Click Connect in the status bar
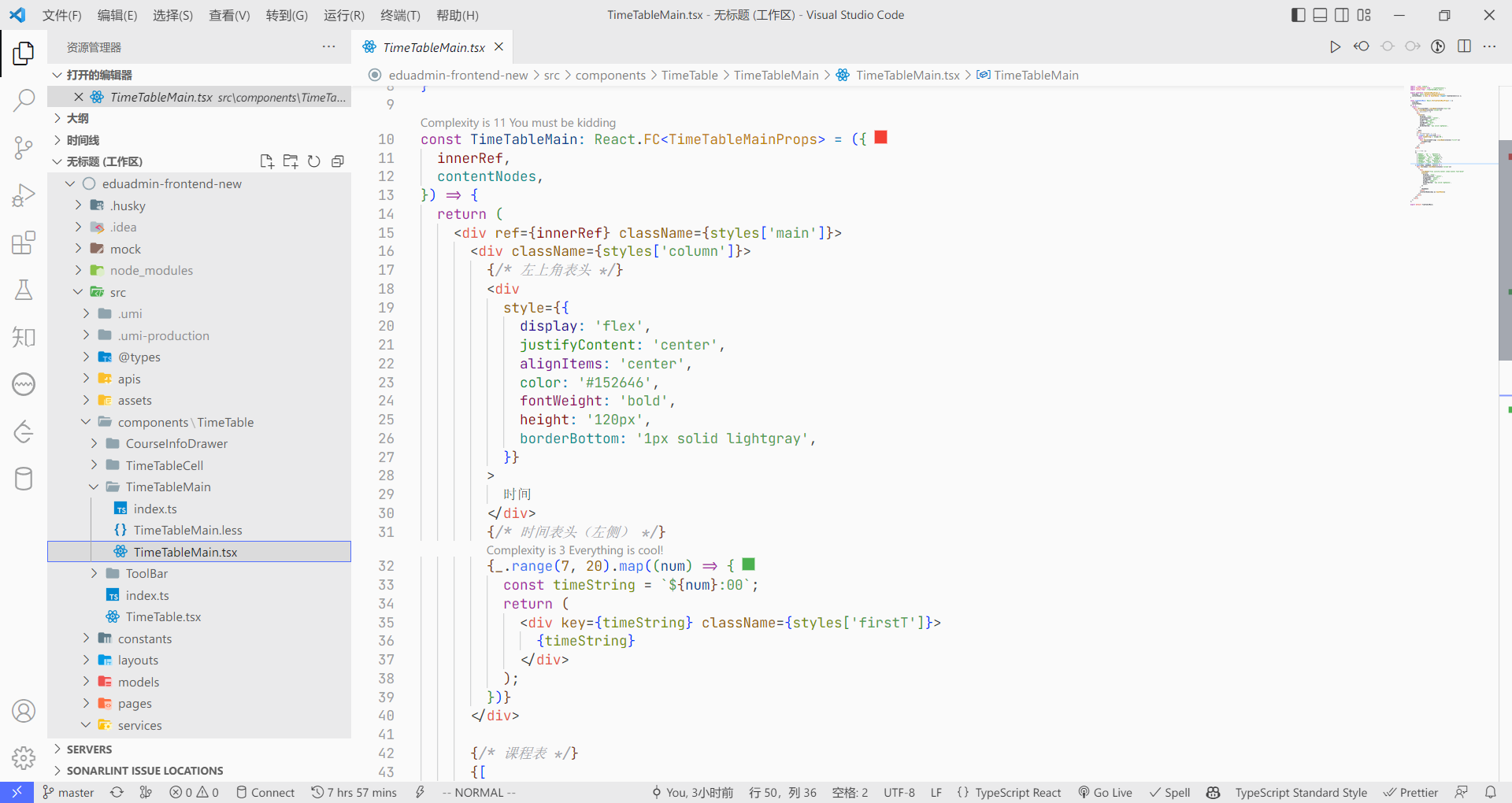Screen dimensions: 1512x803 pos(265,792)
